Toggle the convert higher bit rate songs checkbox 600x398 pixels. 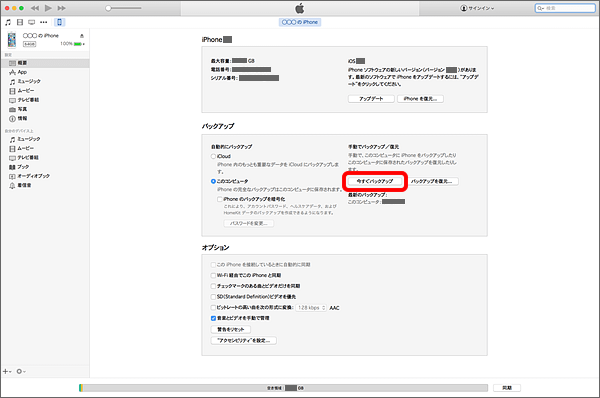click(213, 307)
